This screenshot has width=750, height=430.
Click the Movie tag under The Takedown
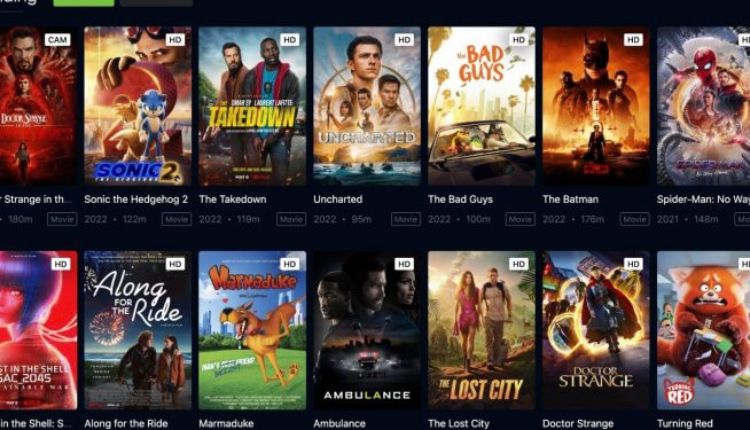pyautogui.click(x=291, y=220)
